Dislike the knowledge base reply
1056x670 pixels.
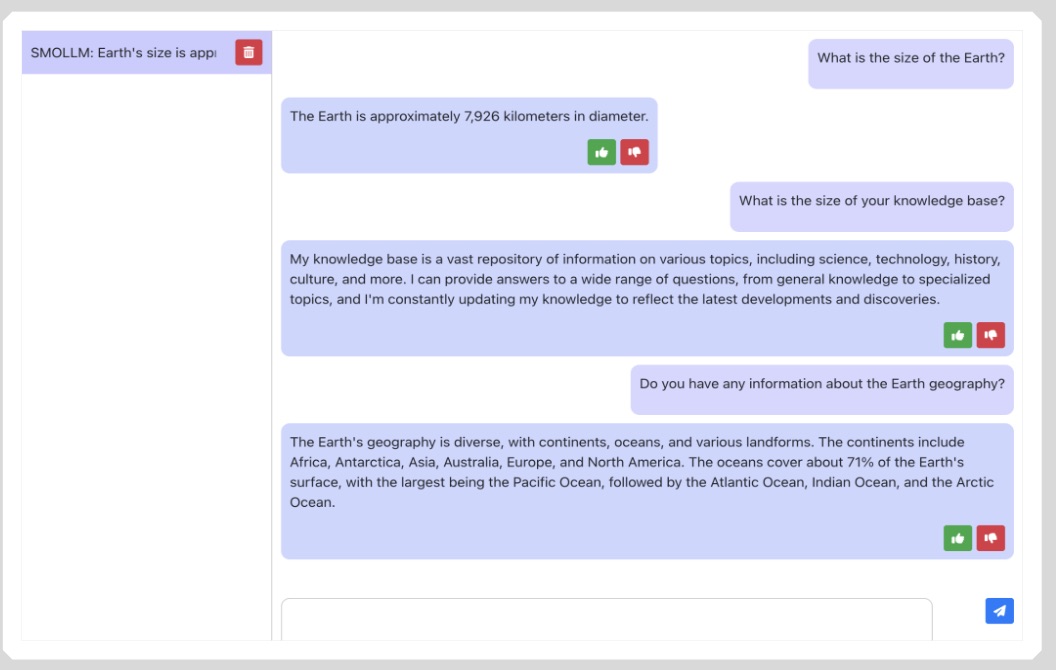(x=990, y=335)
